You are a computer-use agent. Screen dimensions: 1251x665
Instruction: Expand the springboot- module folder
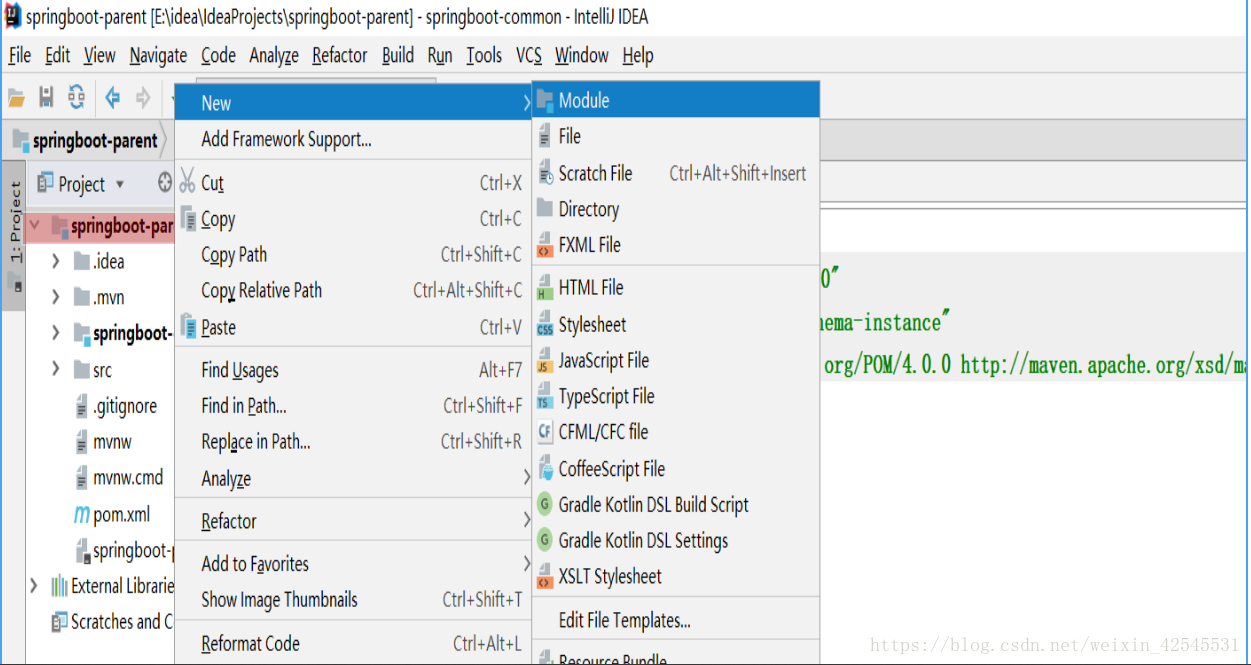coord(56,334)
